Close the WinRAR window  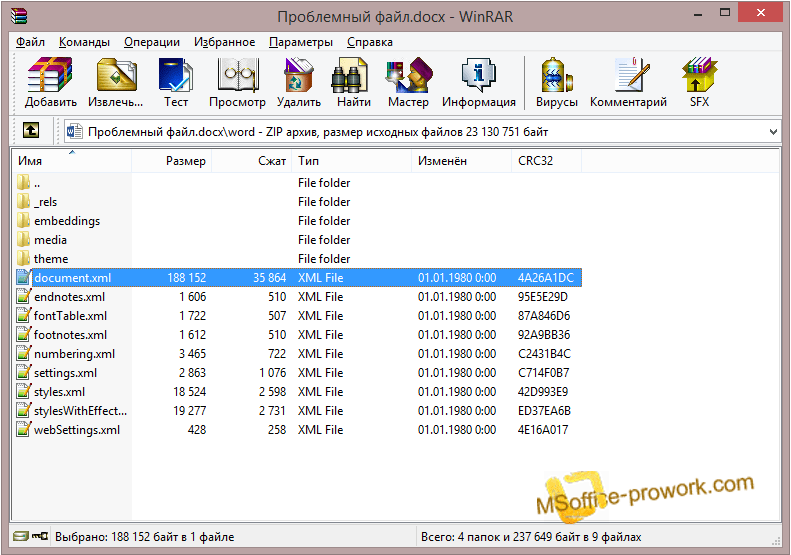coord(761,13)
